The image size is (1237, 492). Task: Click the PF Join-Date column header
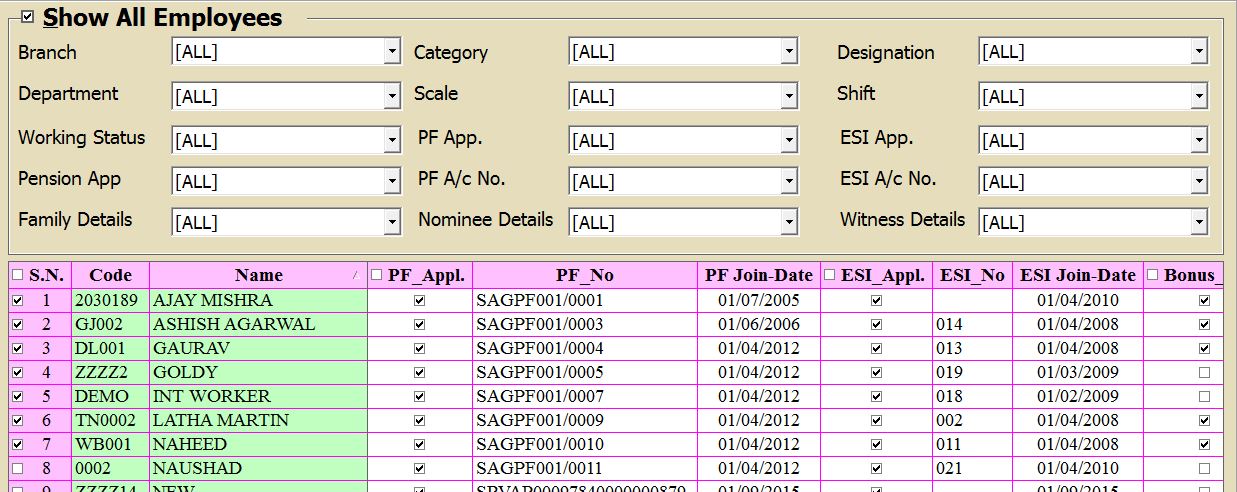[x=758, y=275]
